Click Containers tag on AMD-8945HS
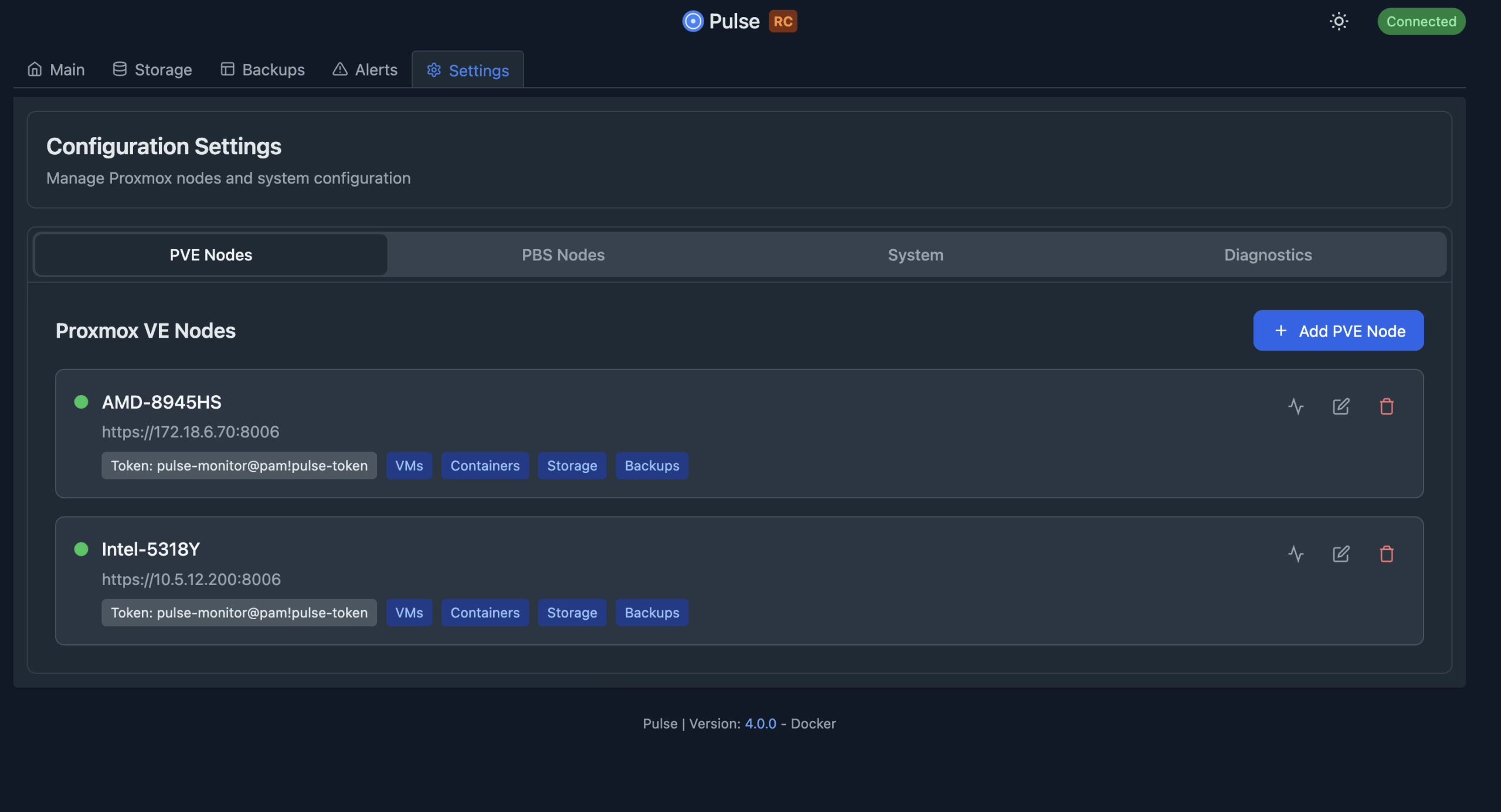This screenshot has height=812, width=1501. [485, 466]
